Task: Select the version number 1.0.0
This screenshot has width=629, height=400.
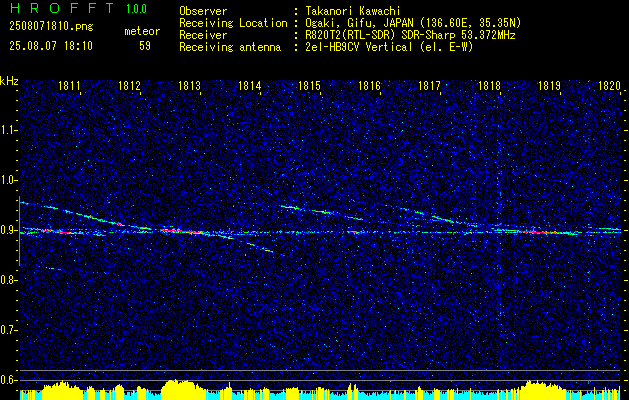Action: point(136,9)
